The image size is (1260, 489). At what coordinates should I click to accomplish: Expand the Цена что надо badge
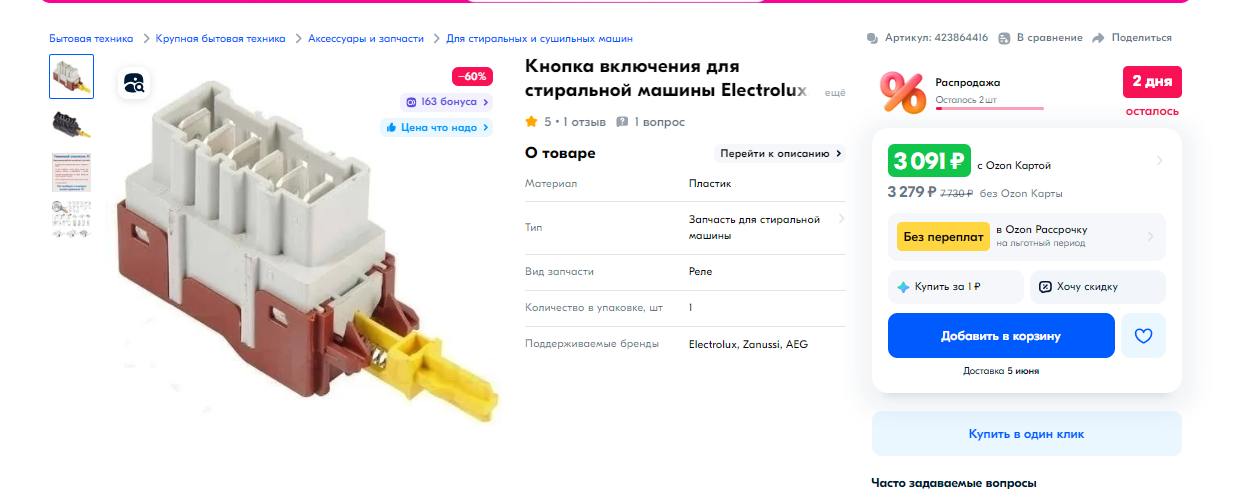click(x=436, y=127)
